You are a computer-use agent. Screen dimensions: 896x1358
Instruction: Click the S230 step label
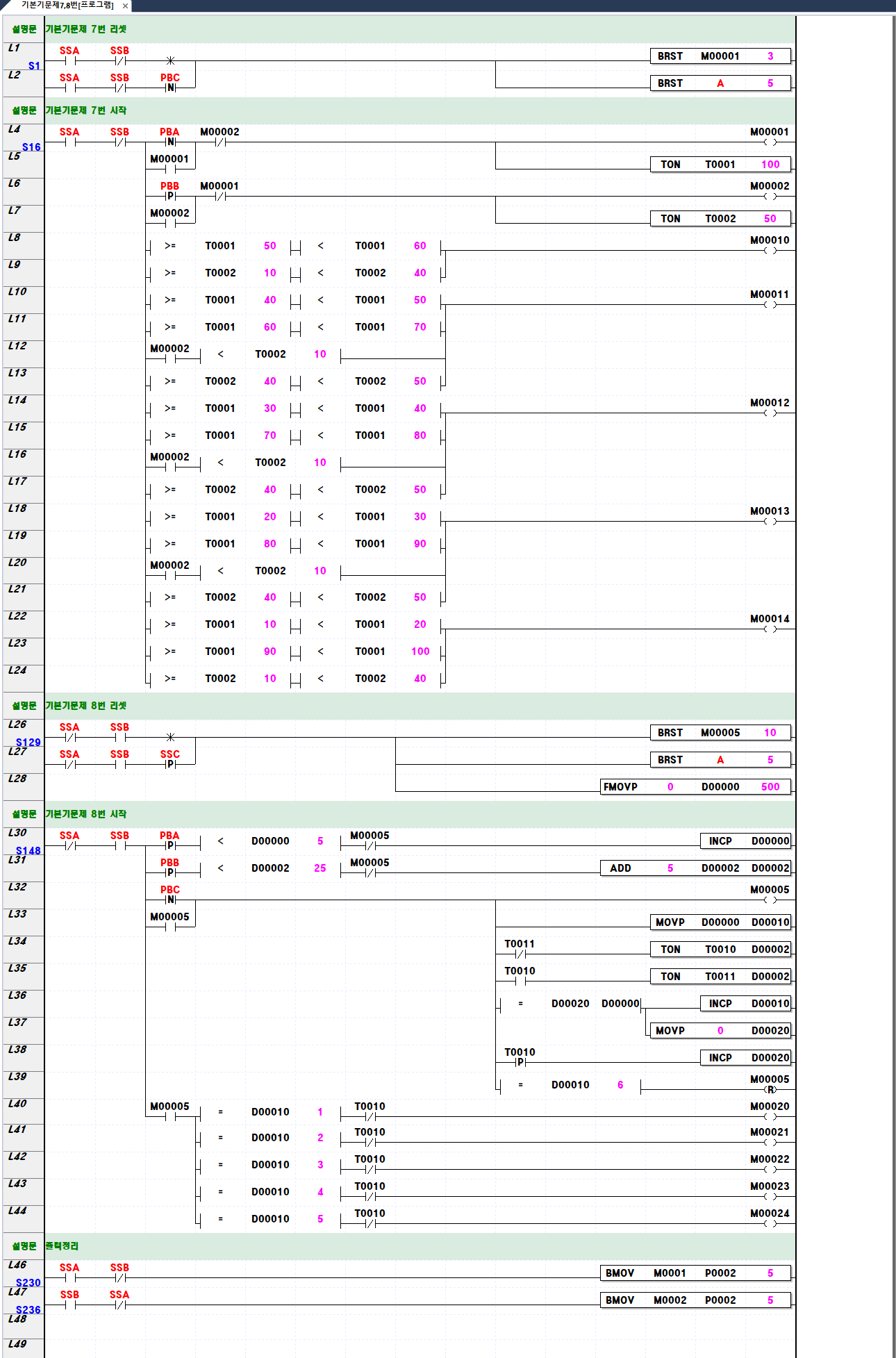point(28,1283)
